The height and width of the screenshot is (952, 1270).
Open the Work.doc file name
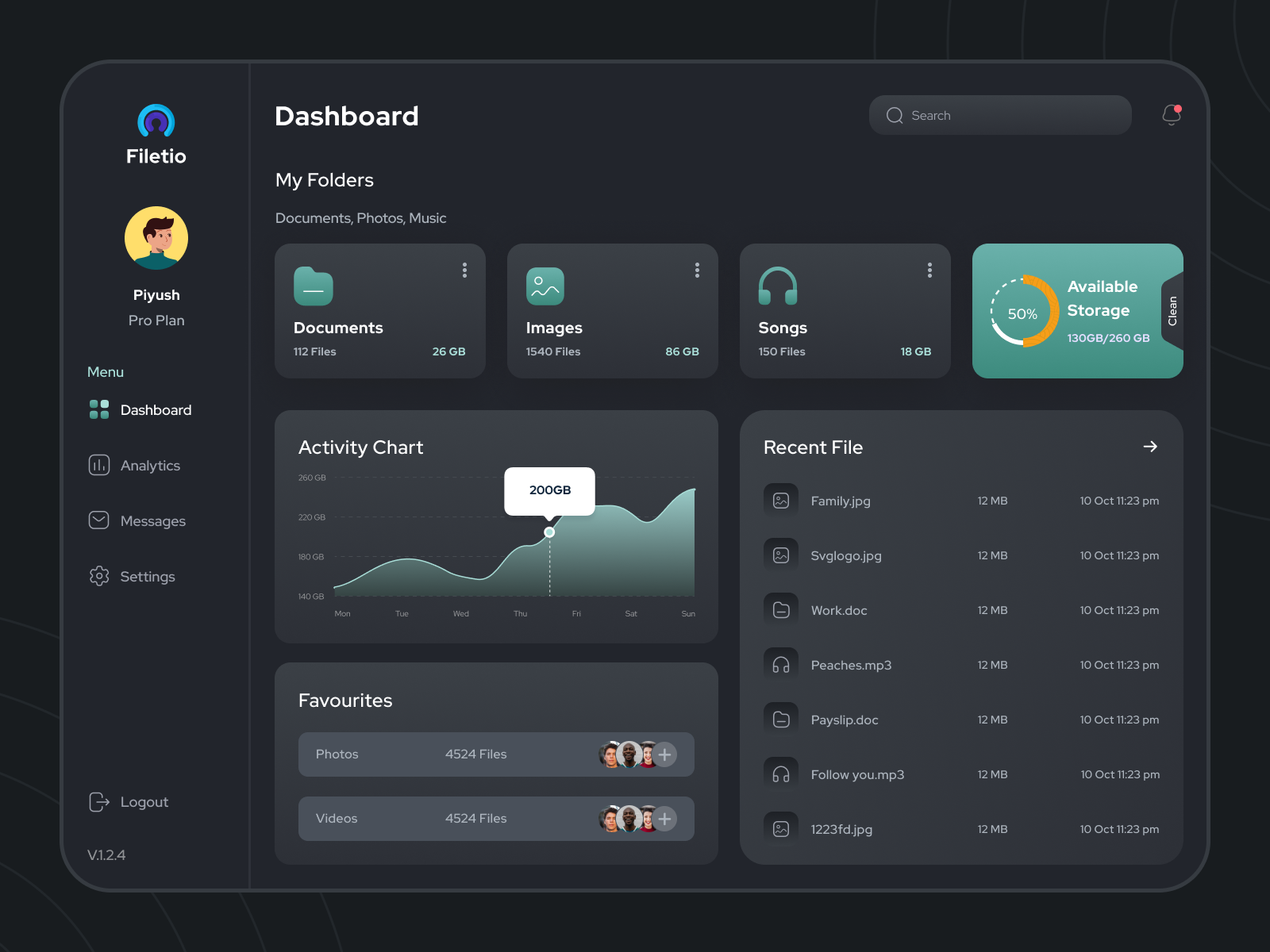(839, 611)
